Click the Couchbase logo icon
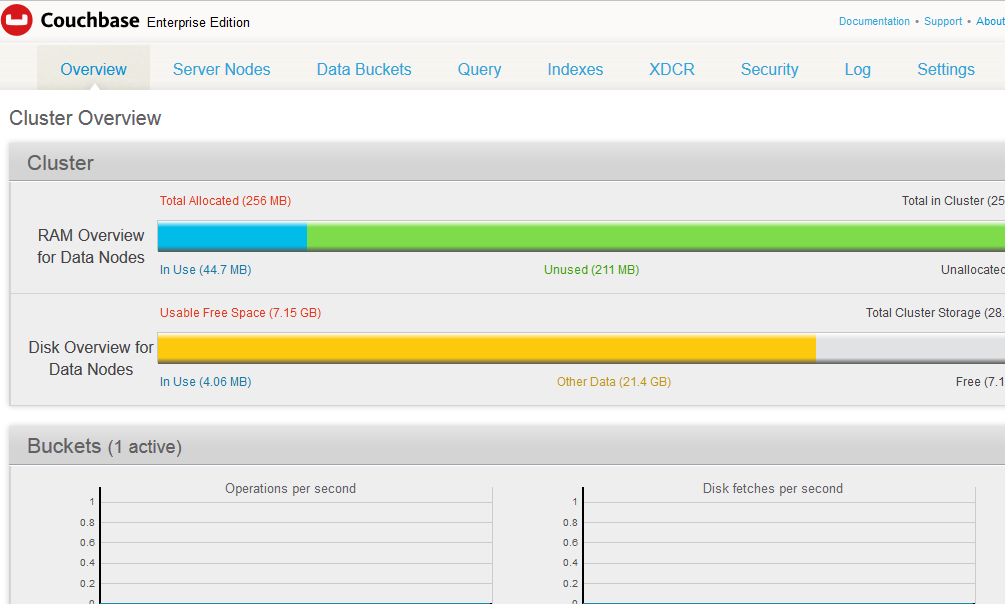Viewport: 1005px width, 604px height. point(17,20)
